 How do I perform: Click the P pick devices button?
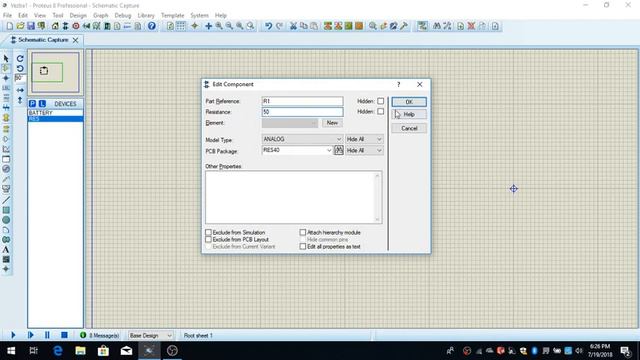[32, 104]
